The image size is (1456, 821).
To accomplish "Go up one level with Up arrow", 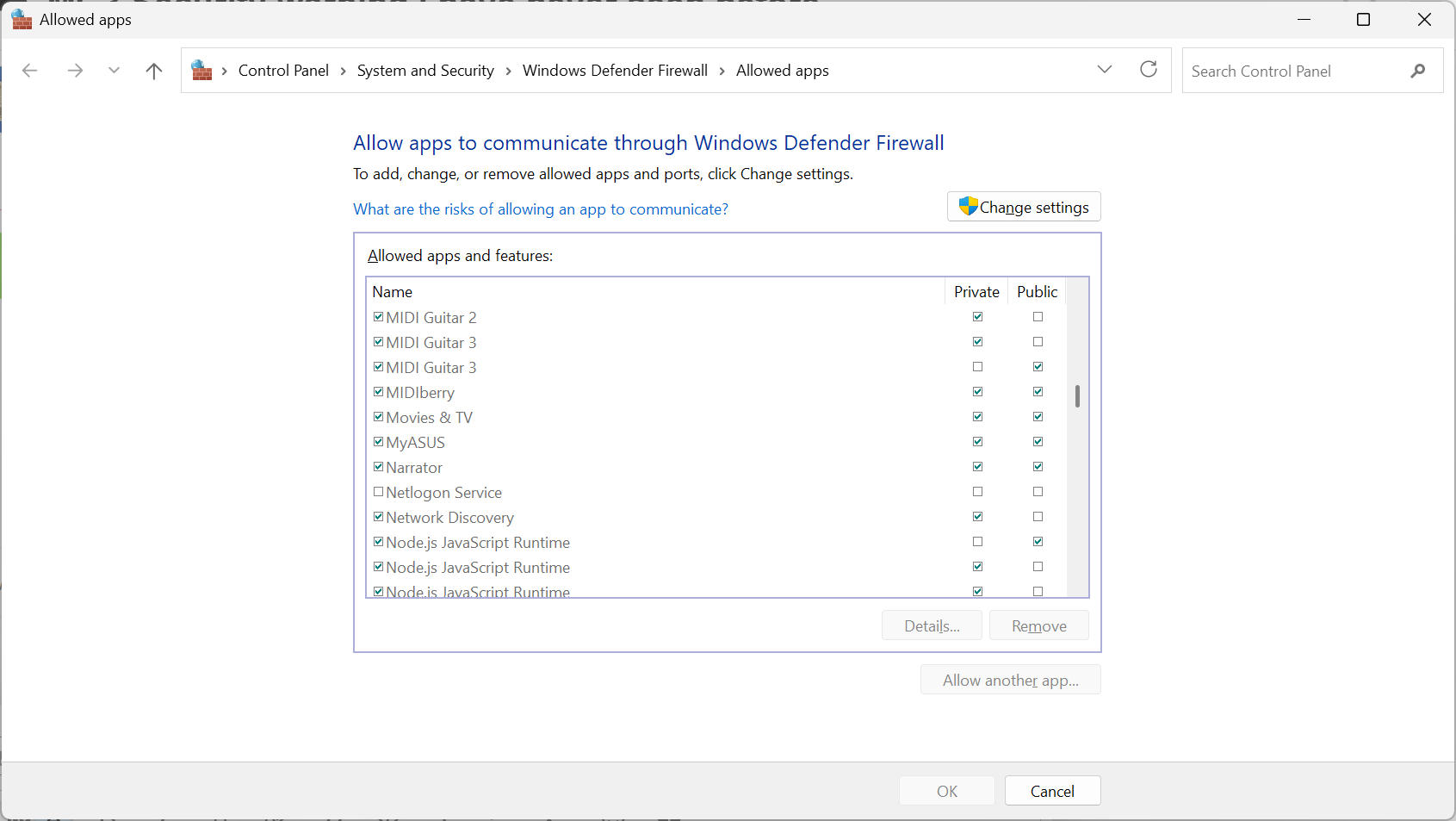I will point(154,71).
